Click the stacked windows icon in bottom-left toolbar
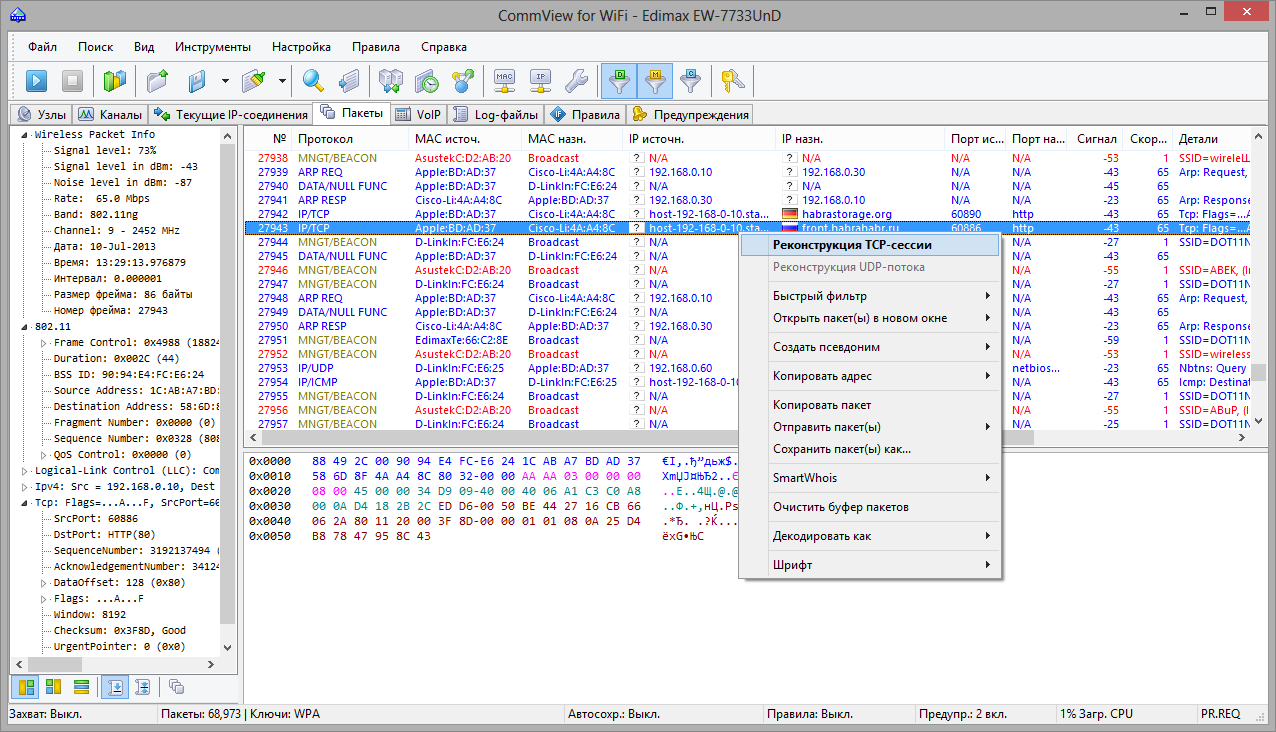The image size is (1276, 732). coord(176,686)
